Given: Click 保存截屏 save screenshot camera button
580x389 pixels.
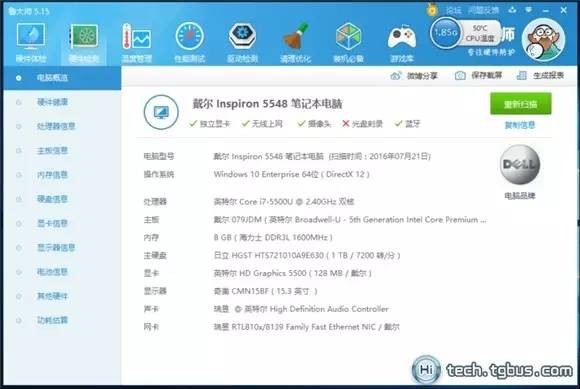Looking at the screenshot, I should click(x=478, y=75).
